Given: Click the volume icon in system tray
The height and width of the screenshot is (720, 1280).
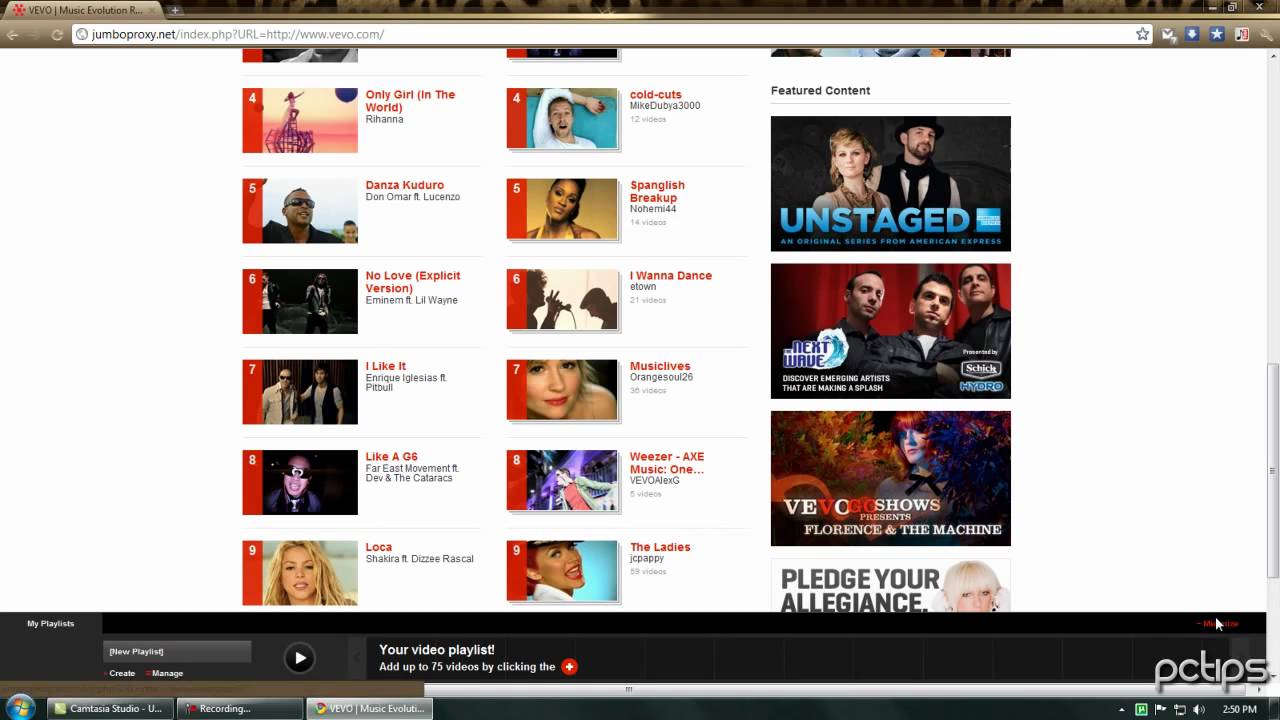Looking at the screenshot, I should click(1199, 709).
